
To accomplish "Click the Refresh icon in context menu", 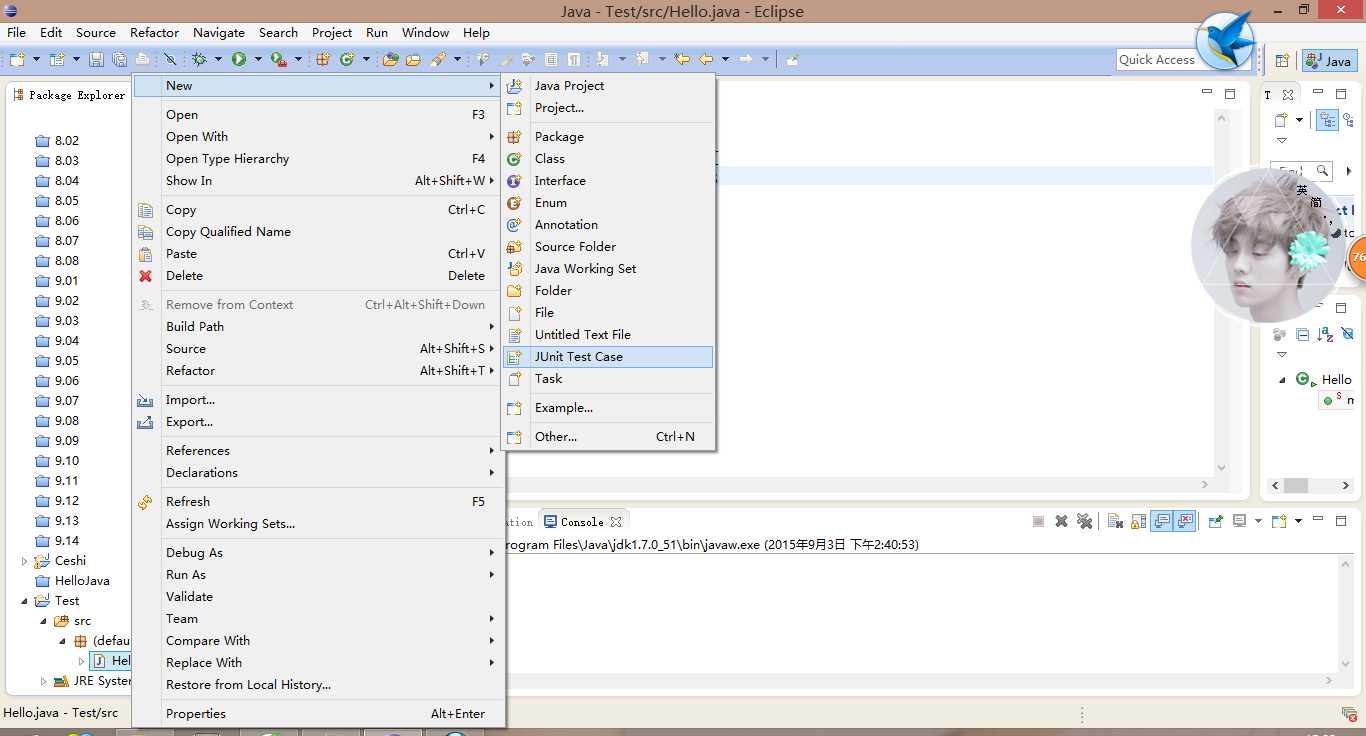I will 145,502.
